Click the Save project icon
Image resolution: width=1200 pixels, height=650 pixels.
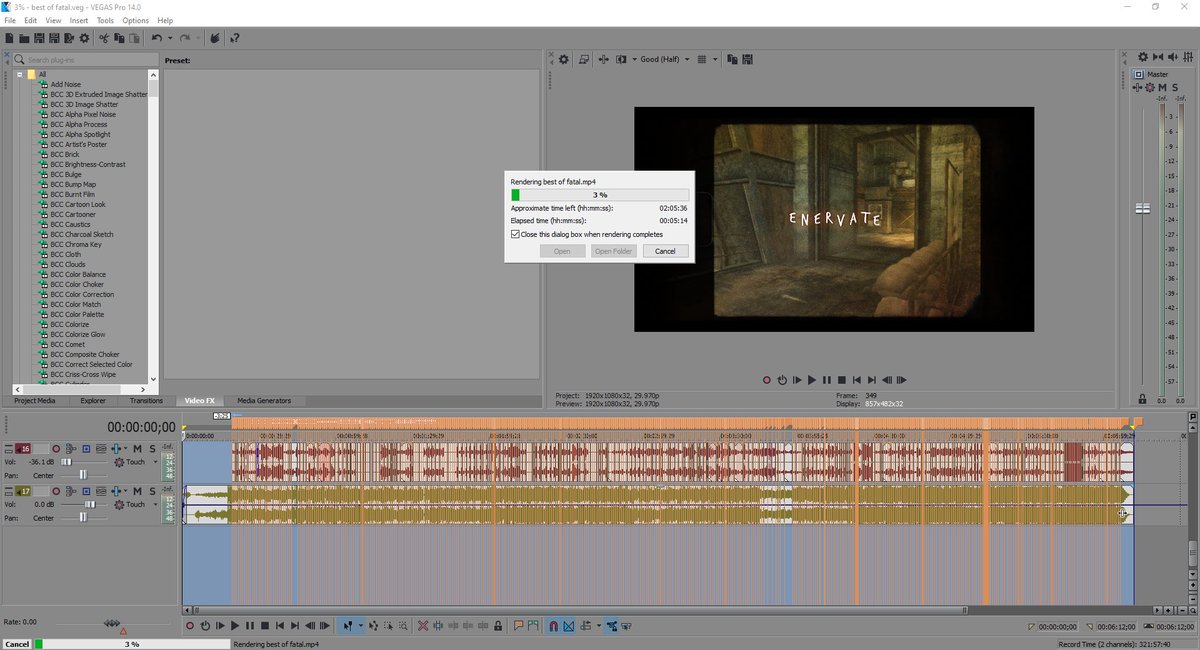[39, 38]
